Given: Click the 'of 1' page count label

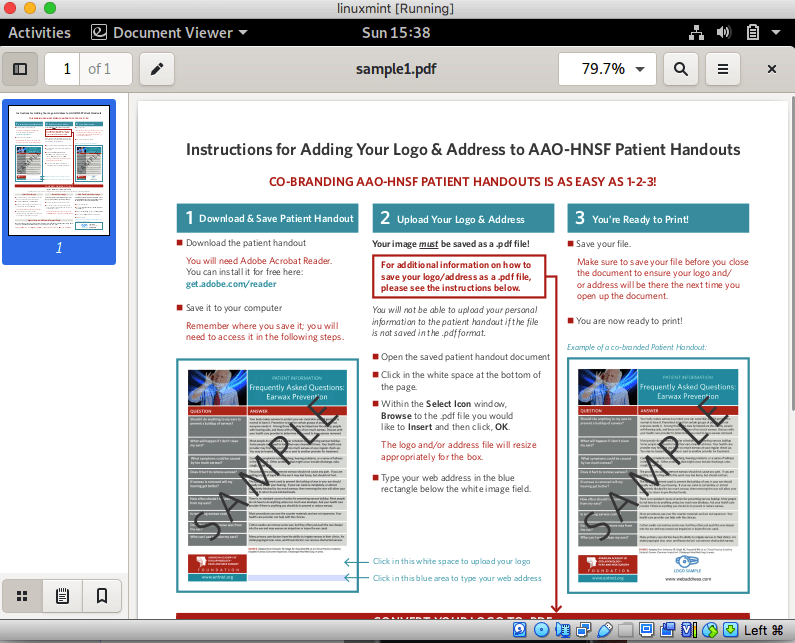Looking at the screenshot, I should (x=99, y=69).
